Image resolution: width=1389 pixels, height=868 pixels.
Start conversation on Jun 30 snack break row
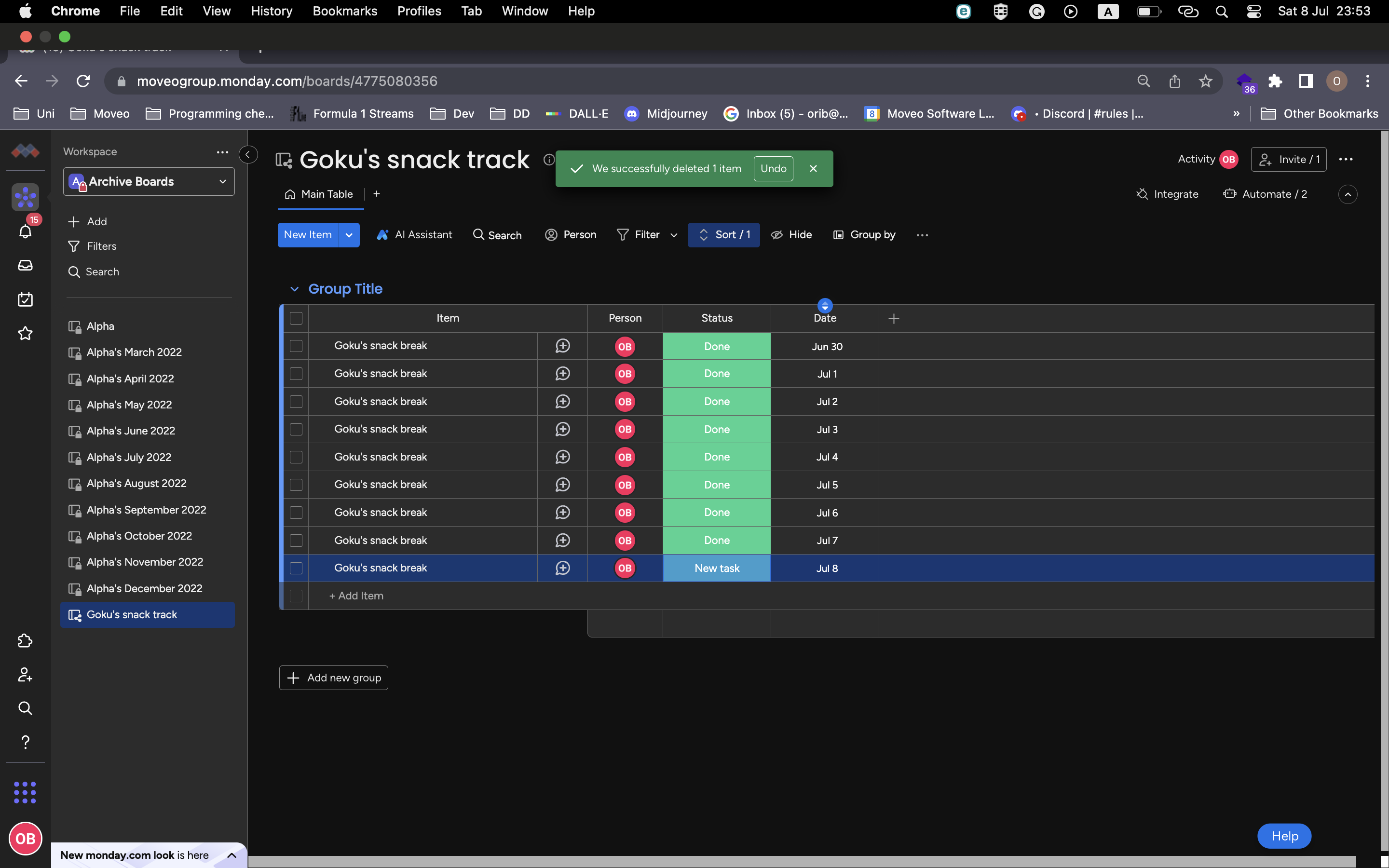(x=562, y=346)
